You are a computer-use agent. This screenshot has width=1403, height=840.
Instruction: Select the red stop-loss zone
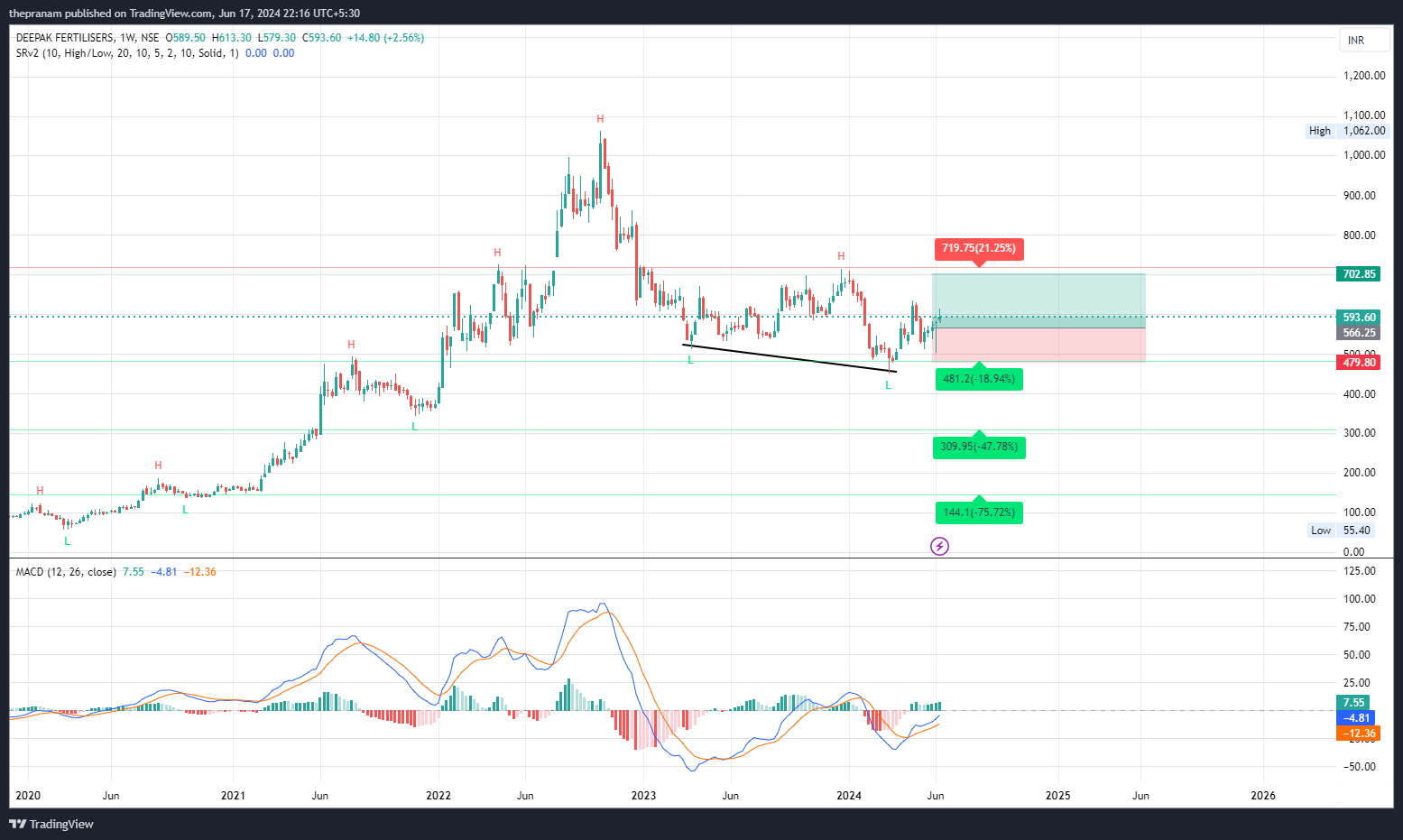tap(1038, 345)
